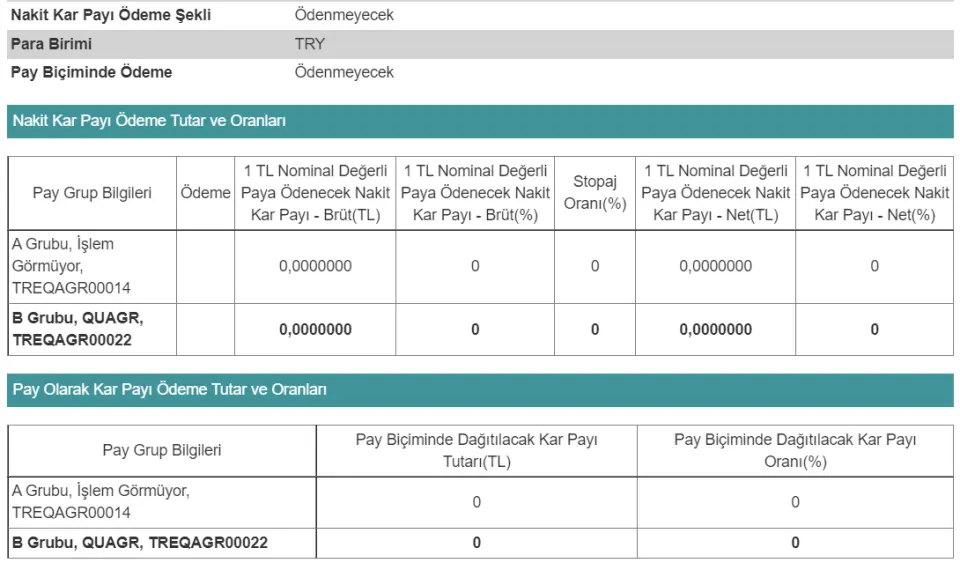
Task: Click the 'Nakit Kar Payı Ödeme Şekli' label
Action: point(110,16)
